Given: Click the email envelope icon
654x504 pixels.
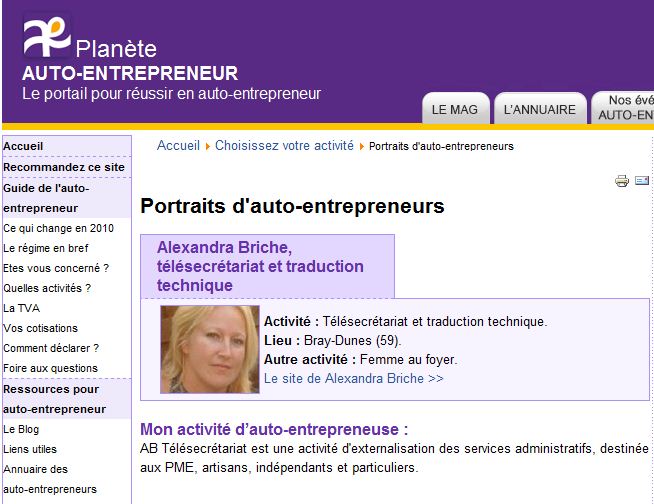Looking at the screenshot, I should 642,181.
